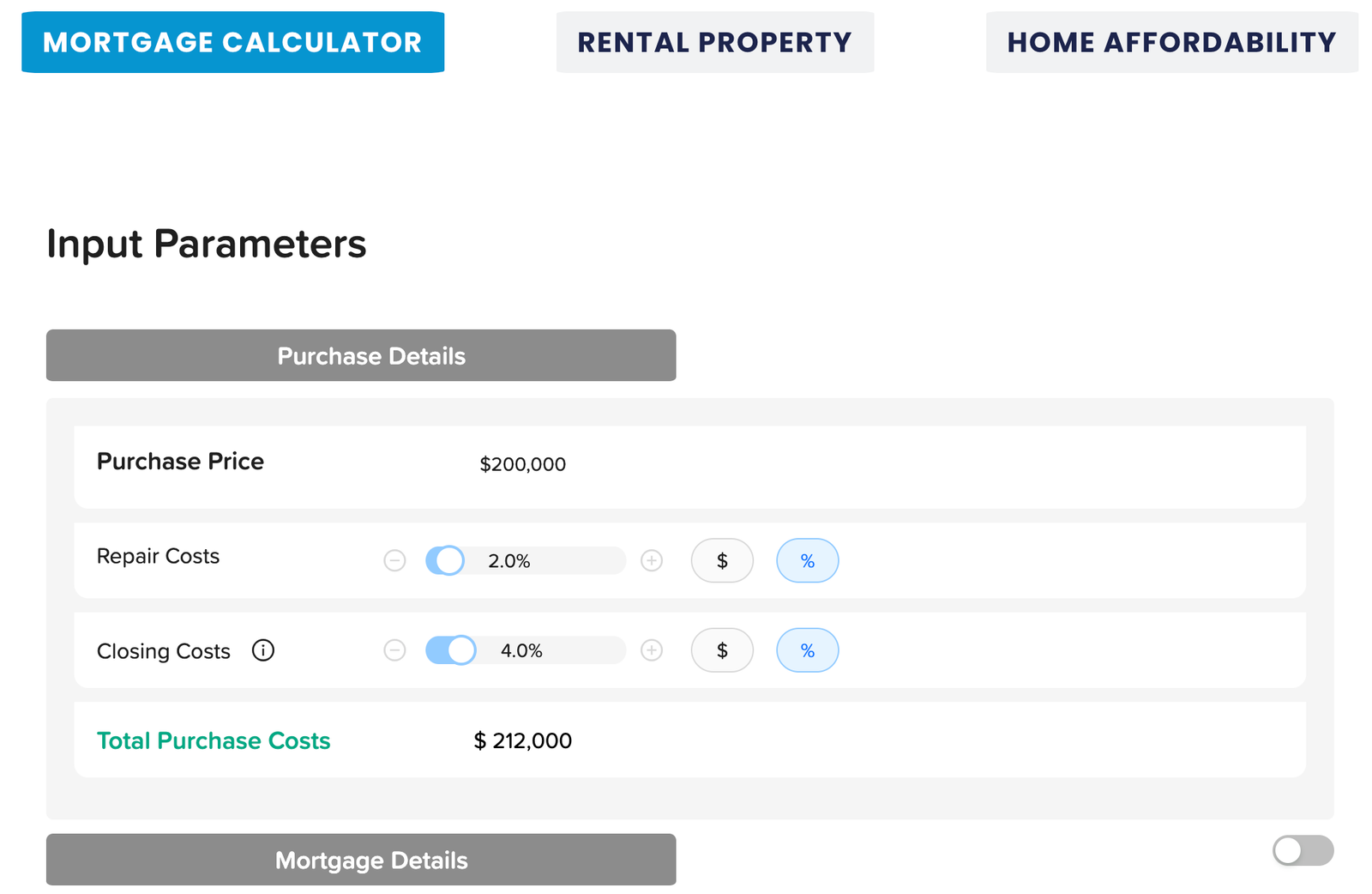Click the plus icon beside Closing Costs

(x=652, y=650)
